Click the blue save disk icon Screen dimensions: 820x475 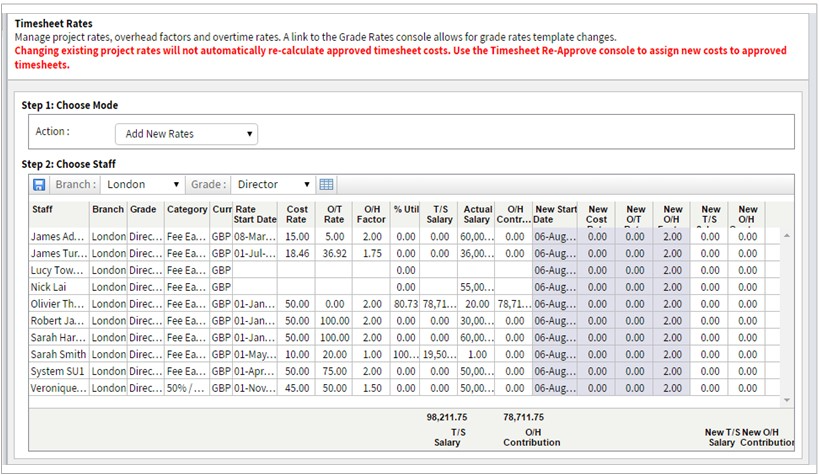tap(39, 185)
